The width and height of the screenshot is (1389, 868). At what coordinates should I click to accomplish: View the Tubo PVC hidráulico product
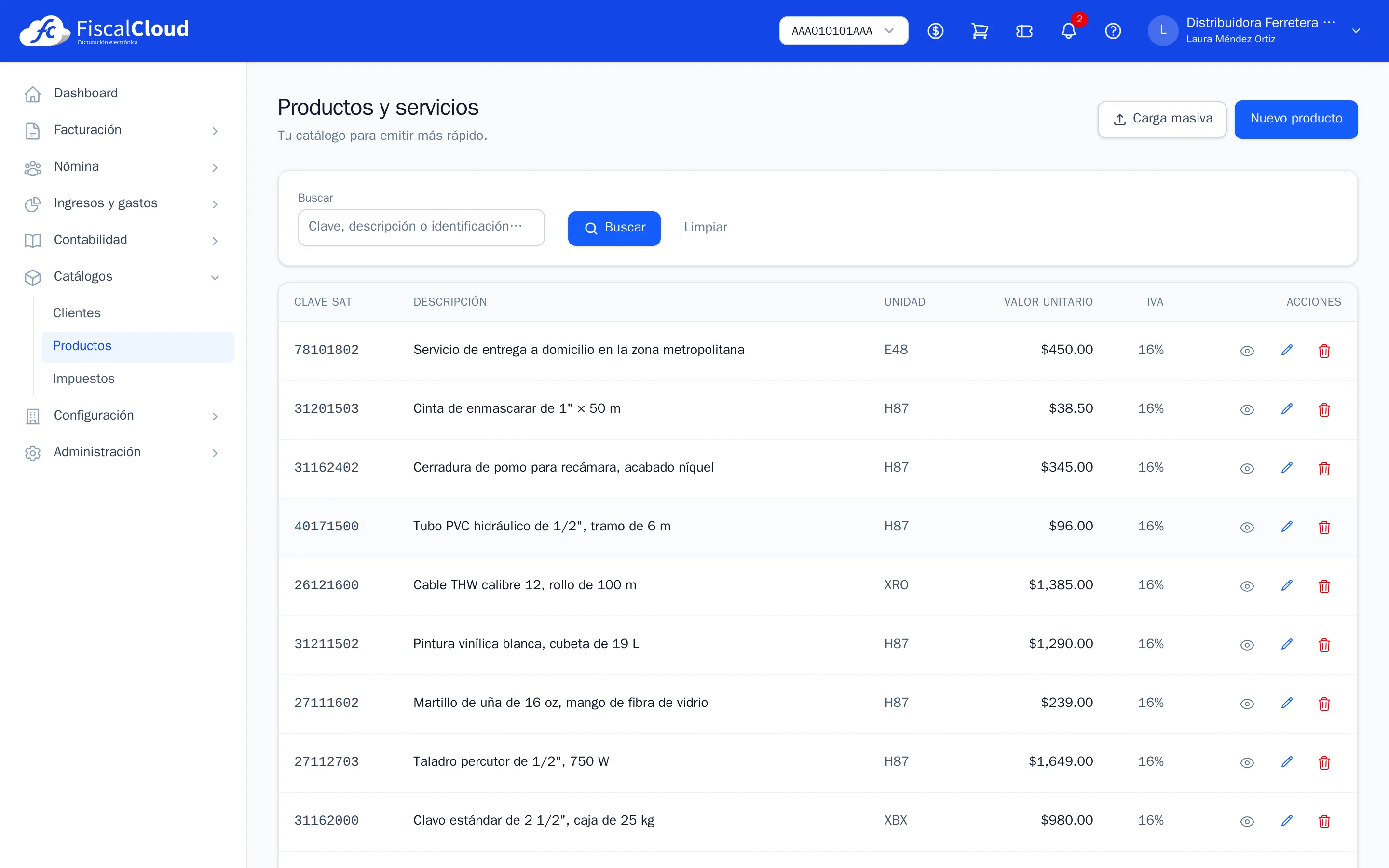click(1247, 527)
